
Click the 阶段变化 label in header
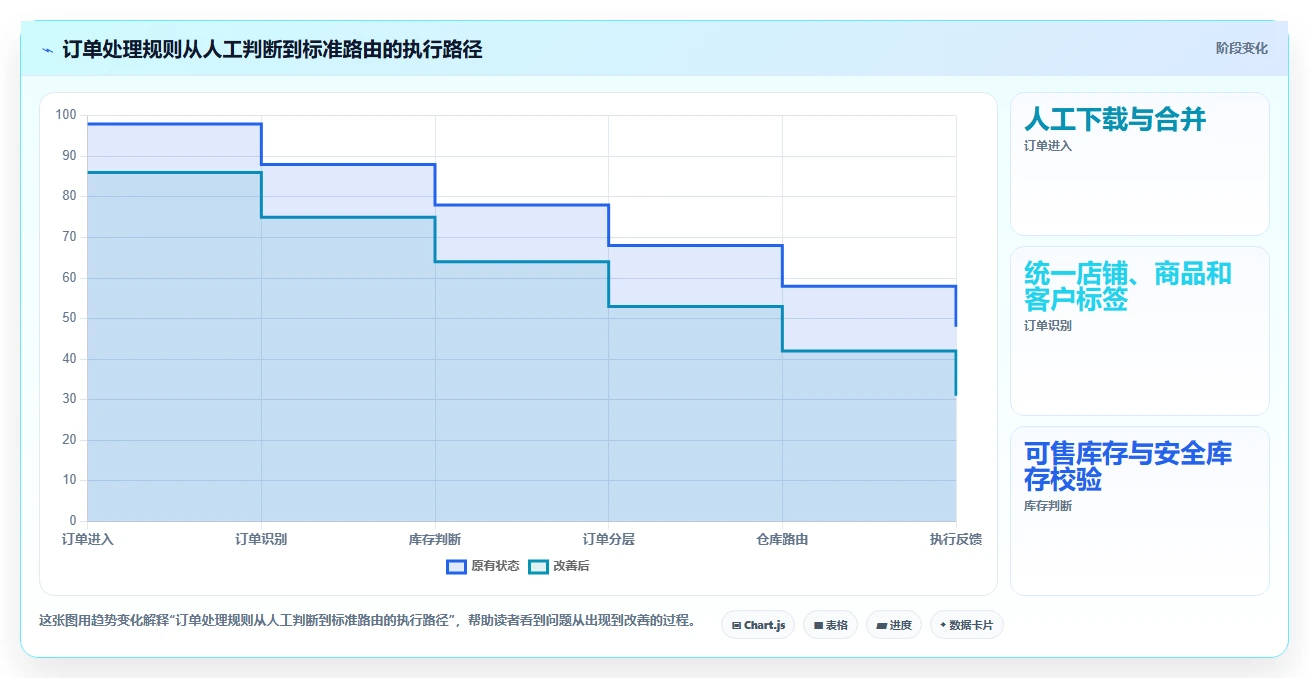tap(1241, 48)
